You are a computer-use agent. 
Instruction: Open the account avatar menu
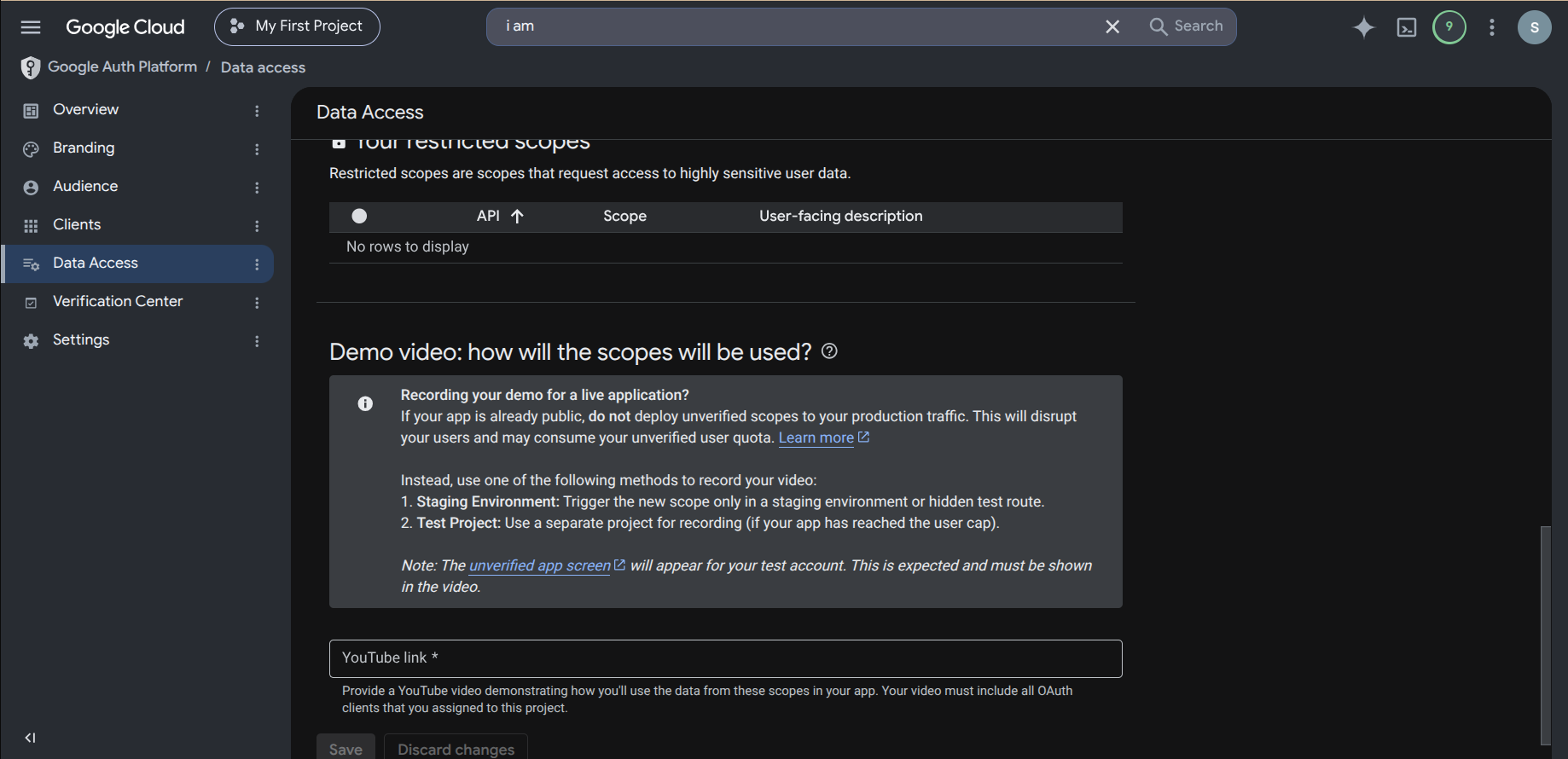[1535, 27]
